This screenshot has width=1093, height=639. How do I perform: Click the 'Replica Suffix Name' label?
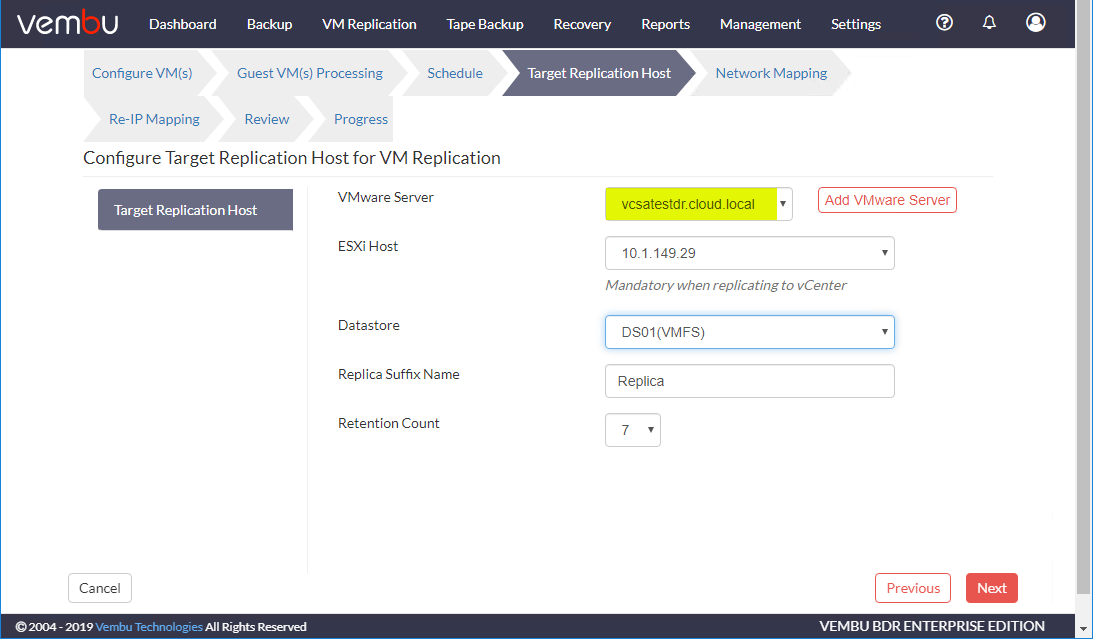[399, 374]
